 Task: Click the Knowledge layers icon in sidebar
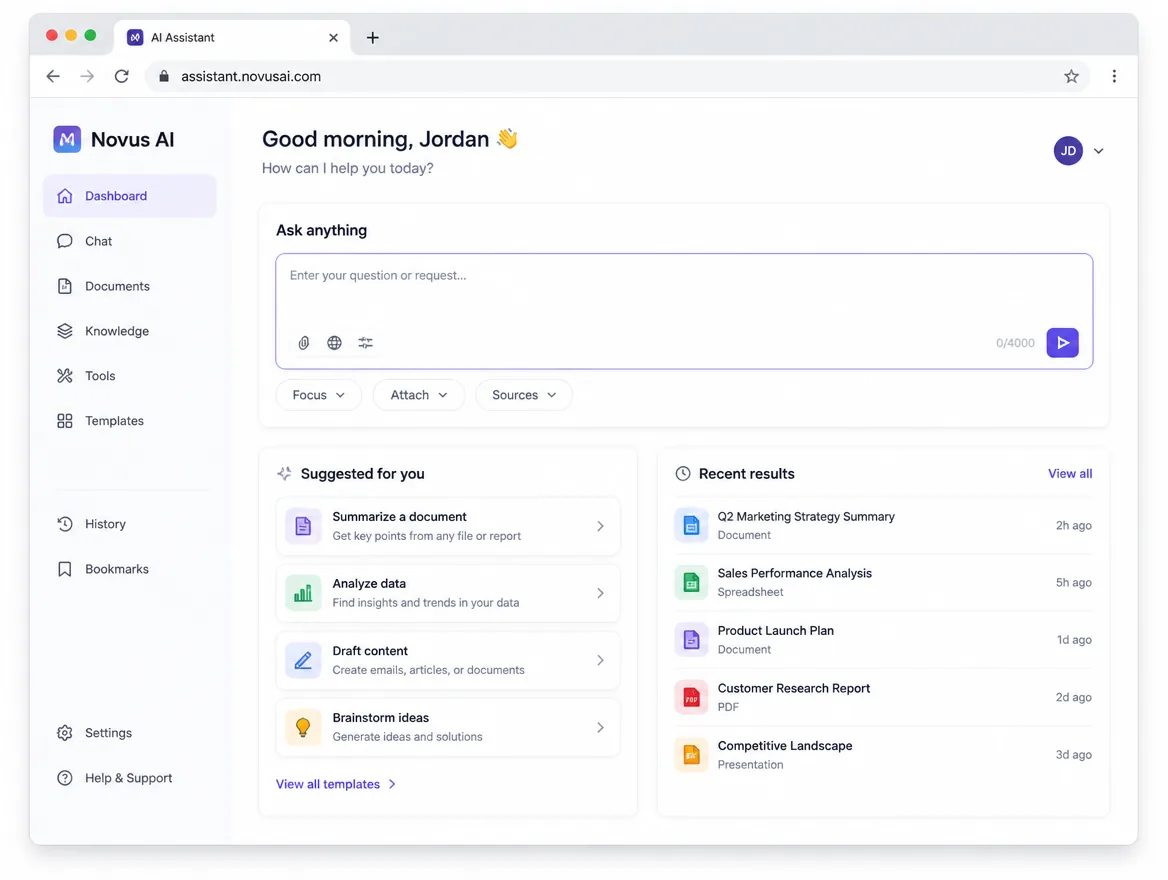click(65, 331)
